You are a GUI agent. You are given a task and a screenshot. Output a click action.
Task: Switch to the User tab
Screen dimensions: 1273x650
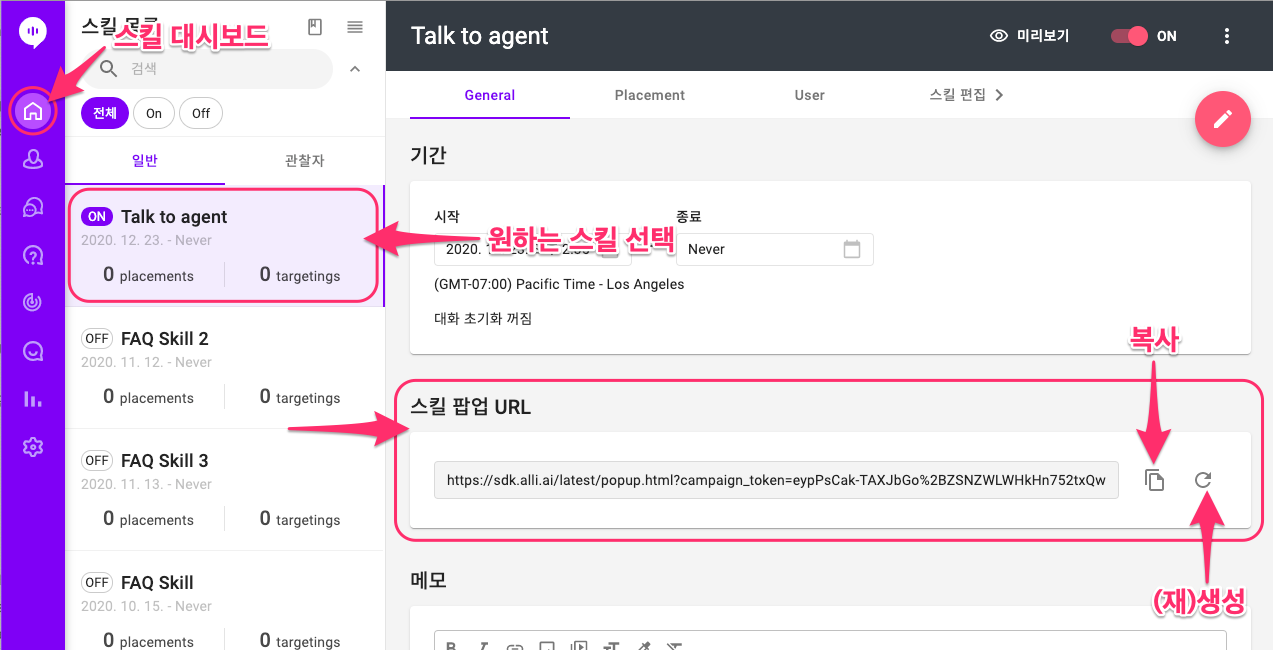[x=810, y=95]
